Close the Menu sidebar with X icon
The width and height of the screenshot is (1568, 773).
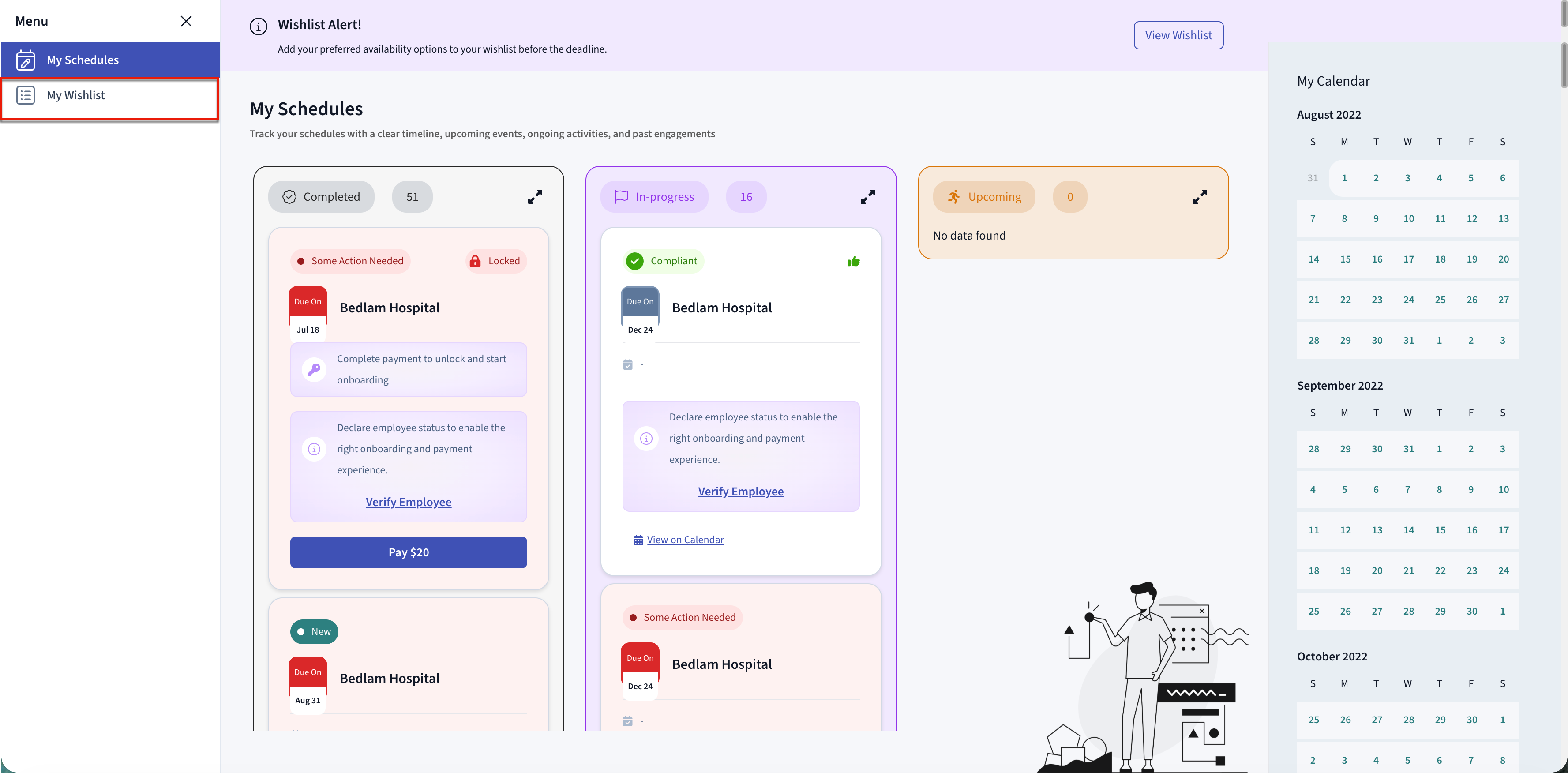coord(186,21)
